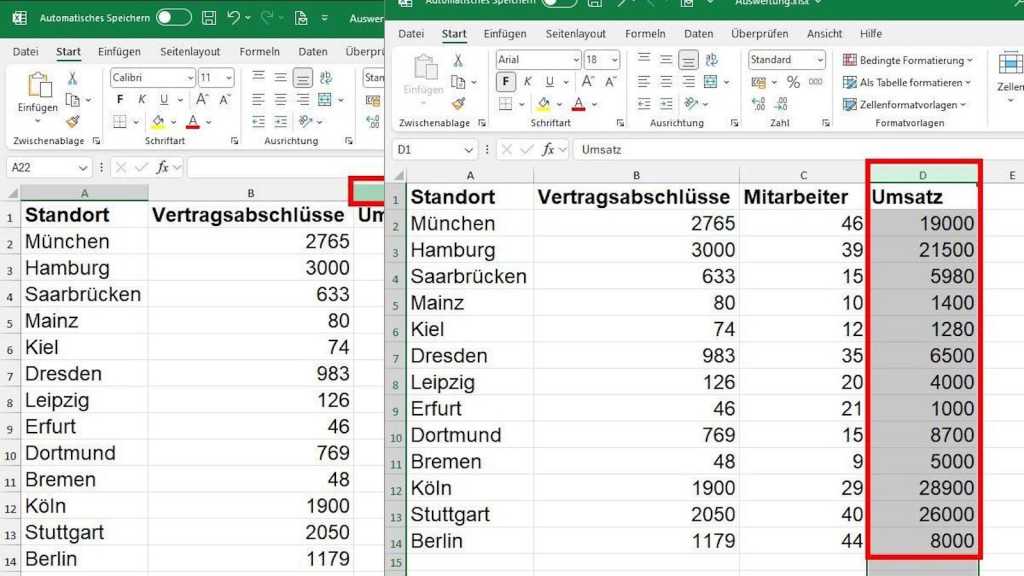Click Format Painter brush in left window
Screen dimensions: 1024x576
(72, 121)
